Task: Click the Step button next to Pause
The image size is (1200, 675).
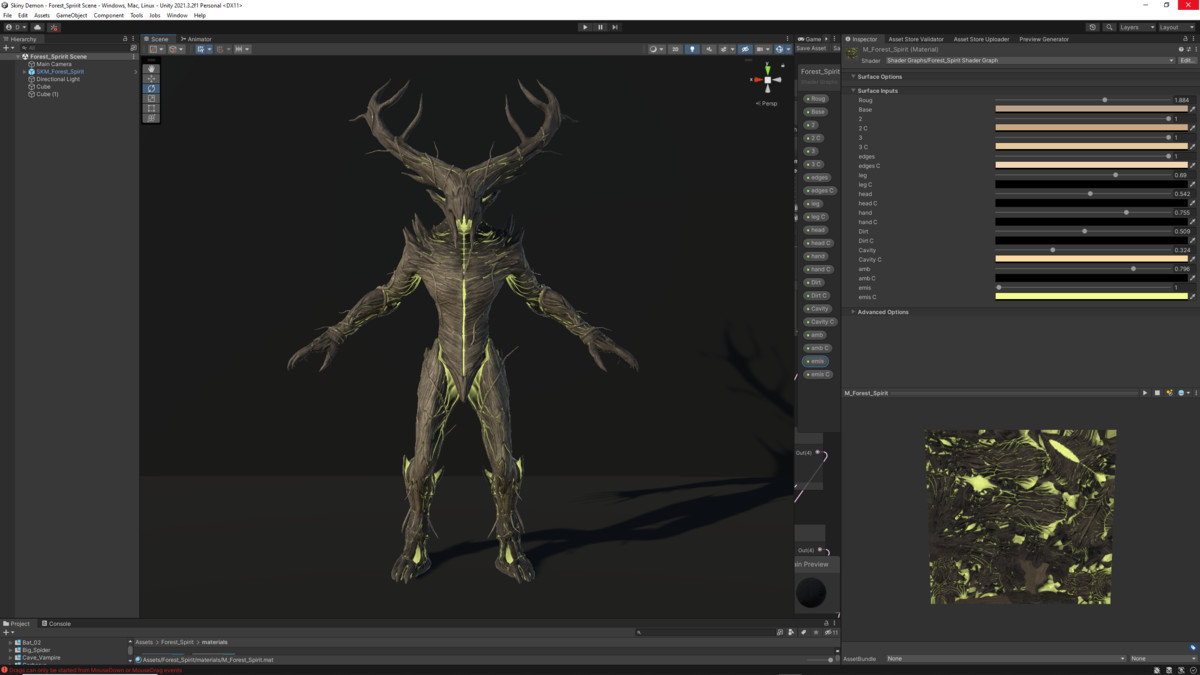Action: (613, 27)
